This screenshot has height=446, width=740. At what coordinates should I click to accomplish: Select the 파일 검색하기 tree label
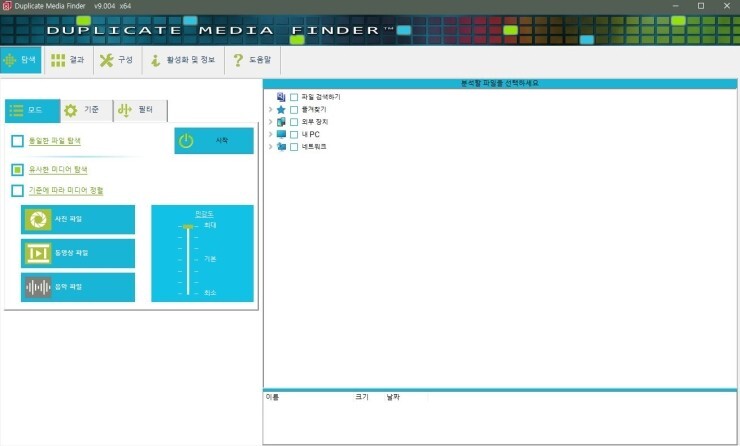coord(321,97)
